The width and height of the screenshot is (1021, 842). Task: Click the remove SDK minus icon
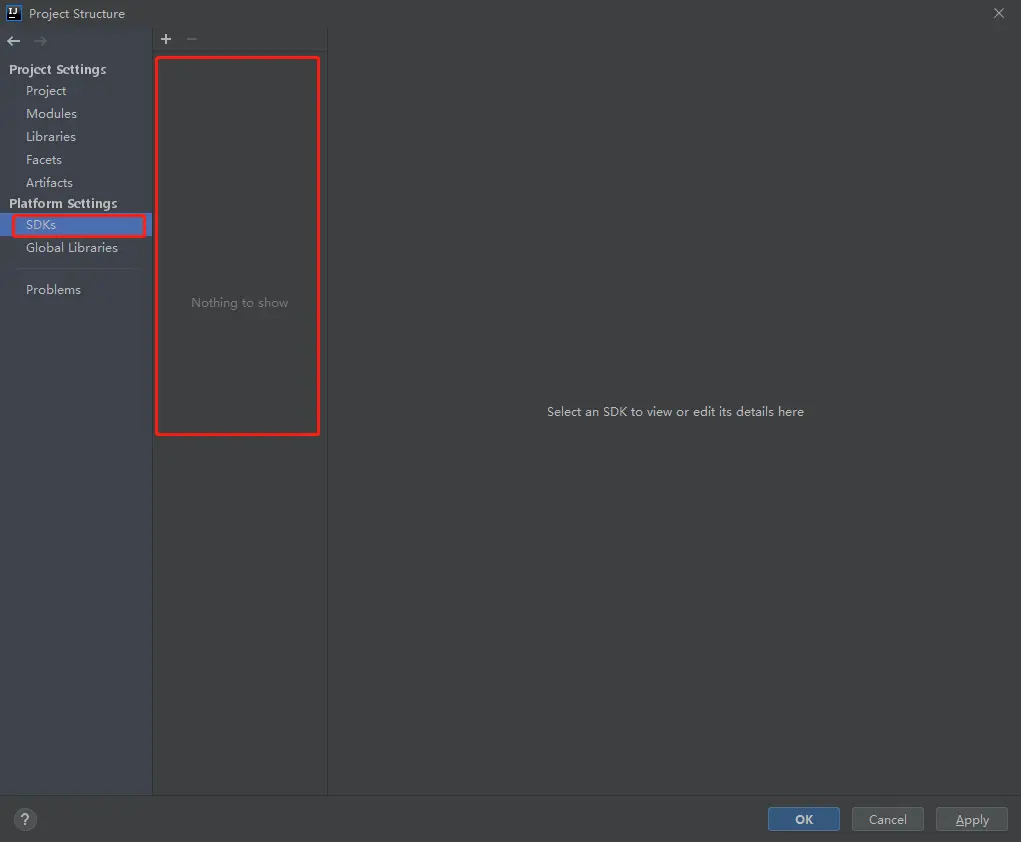point(191,39)
